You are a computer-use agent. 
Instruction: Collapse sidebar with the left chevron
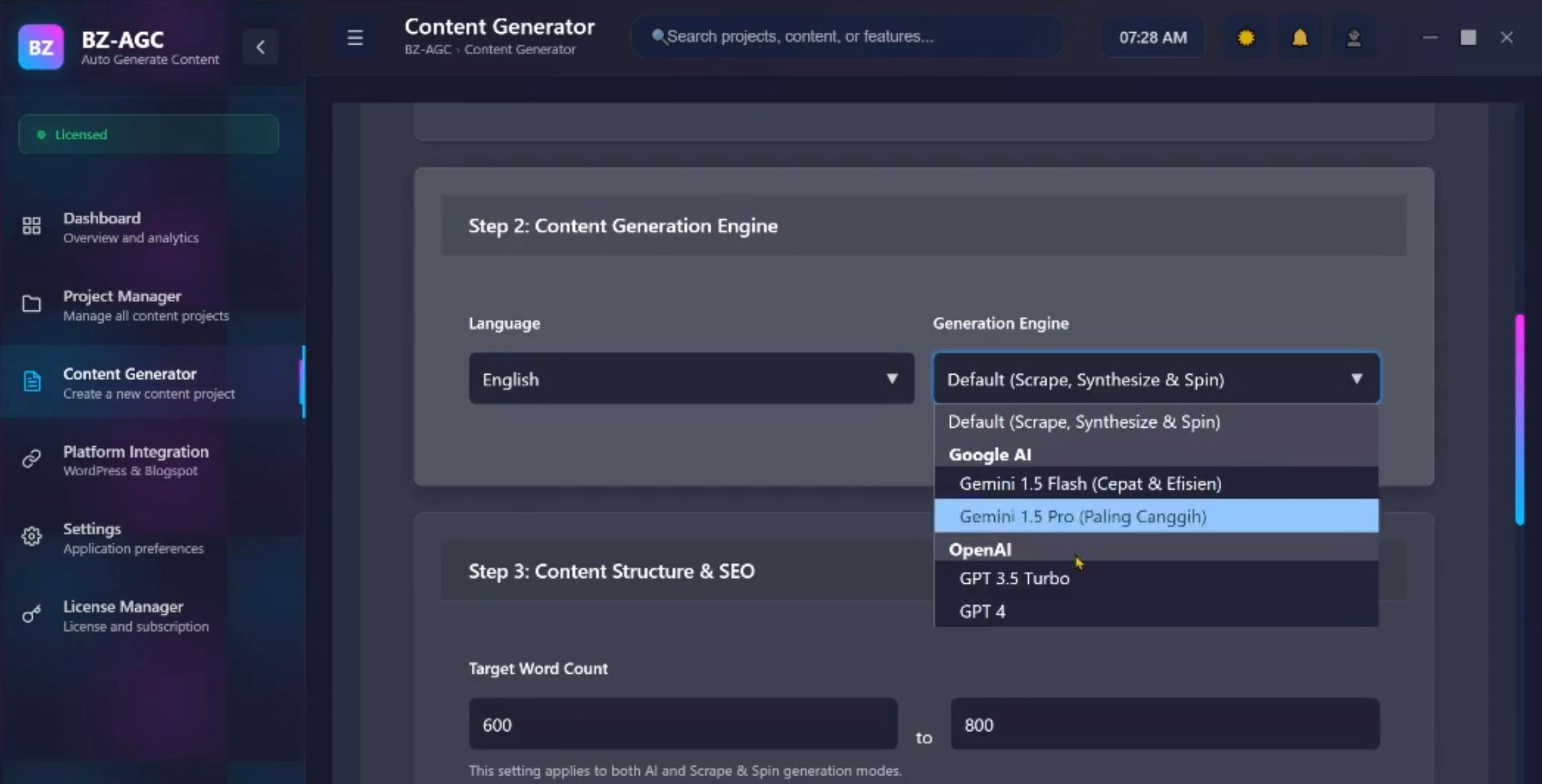click(260, 47)
